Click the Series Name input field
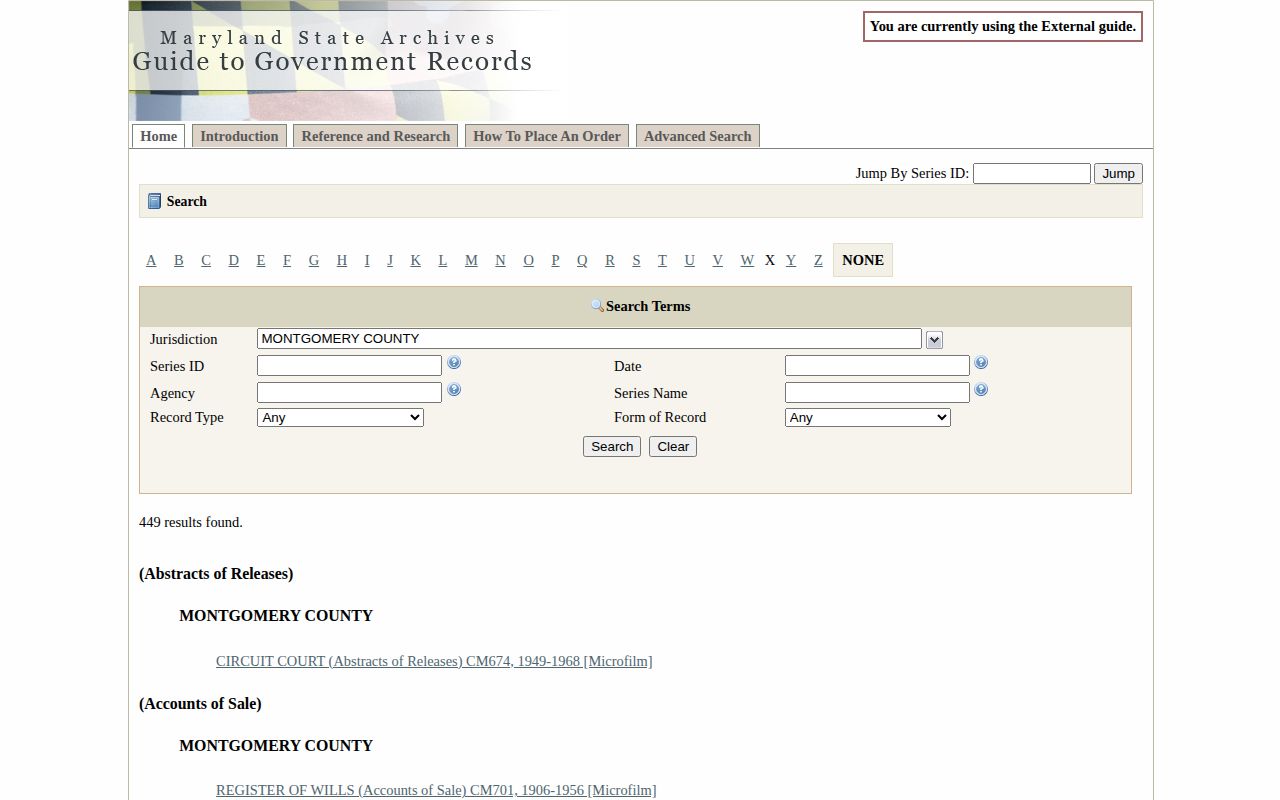The height and width of the screenshot is (800, 1280). (x=877, y=393)
